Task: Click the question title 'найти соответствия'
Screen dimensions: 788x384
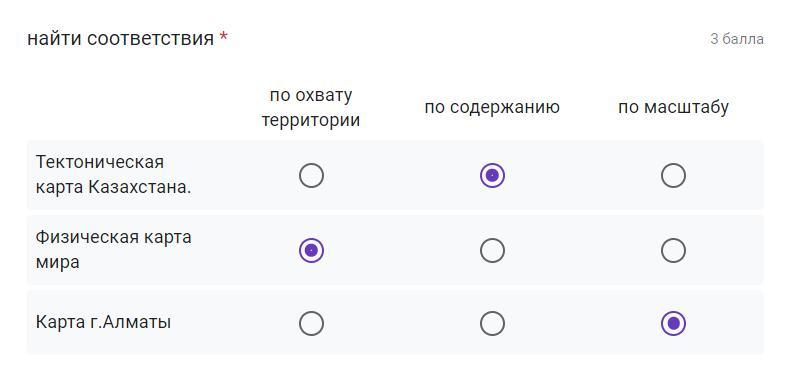Action: tap(121, 39)
